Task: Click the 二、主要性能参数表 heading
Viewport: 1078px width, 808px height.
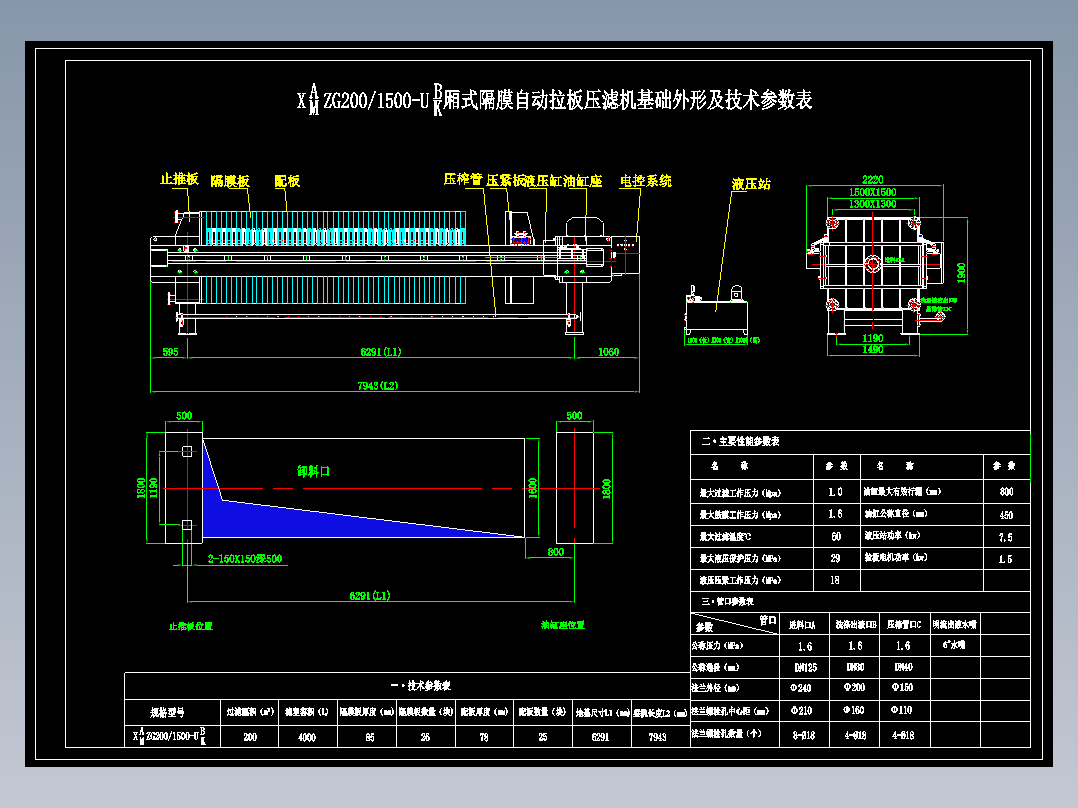Action: [x=740, y=441]
